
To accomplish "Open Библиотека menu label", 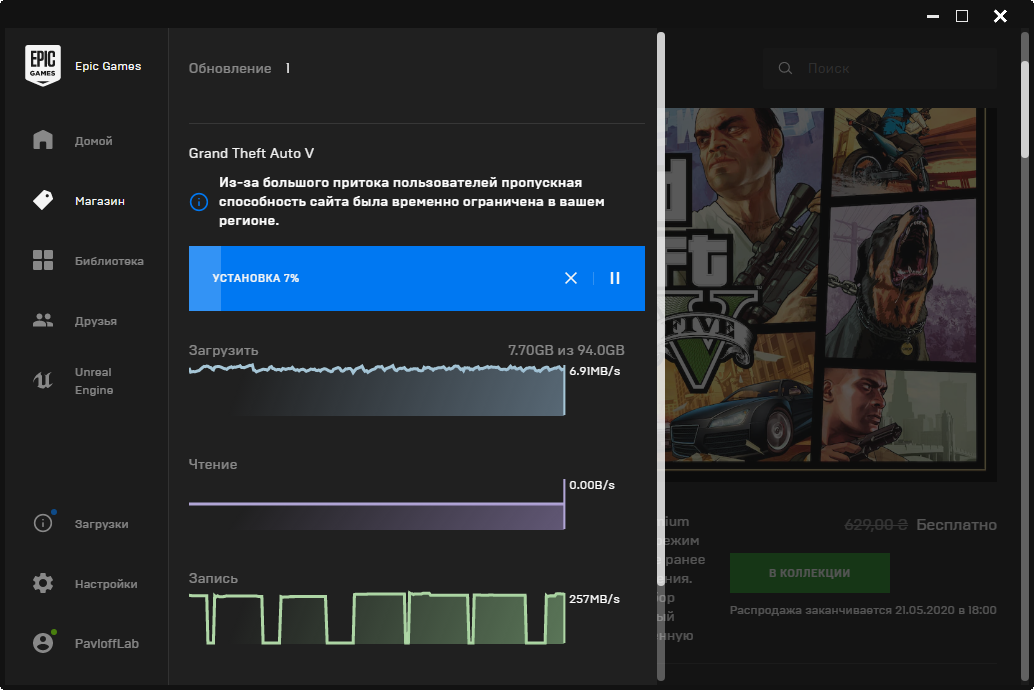I will pos(109,261).
